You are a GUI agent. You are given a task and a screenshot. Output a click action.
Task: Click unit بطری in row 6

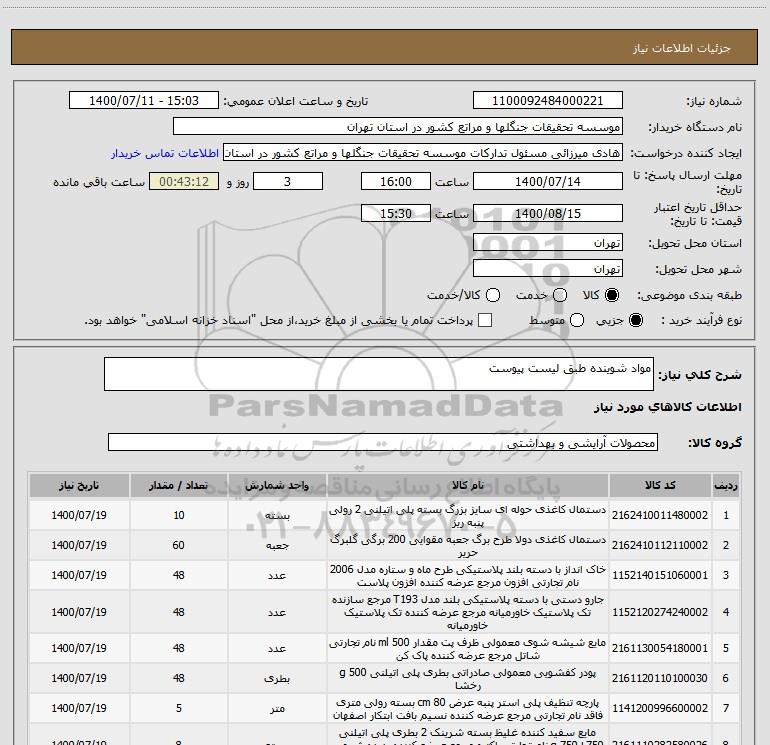pos(277,678)
